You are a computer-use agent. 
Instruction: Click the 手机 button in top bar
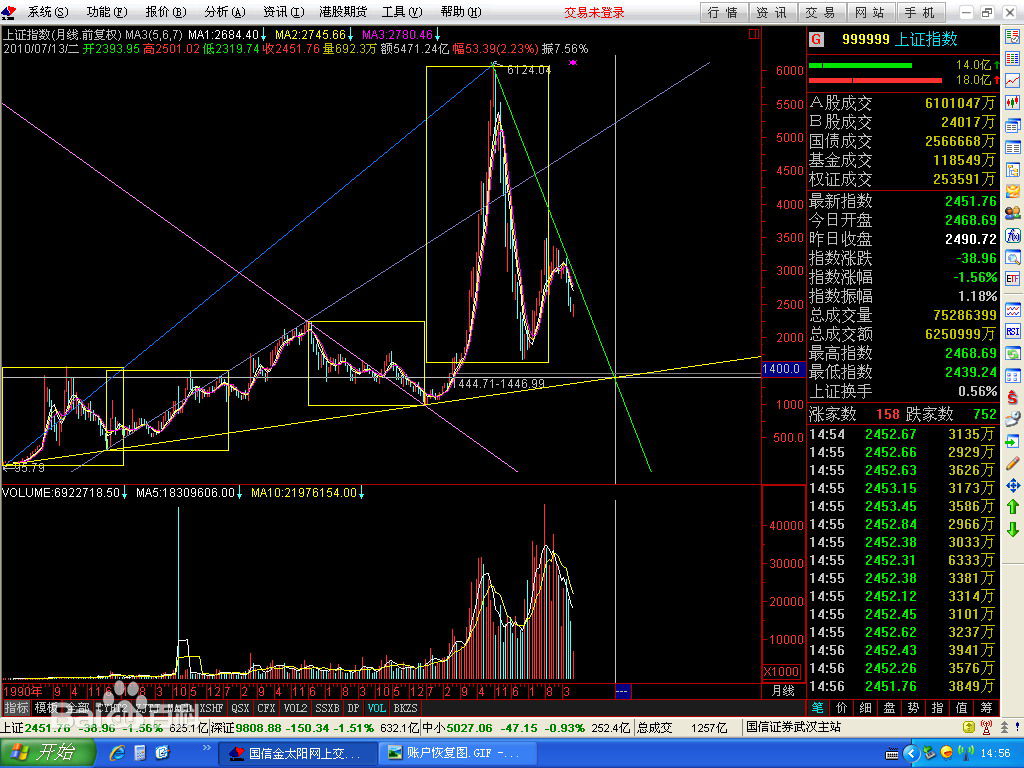coord(920,12)
